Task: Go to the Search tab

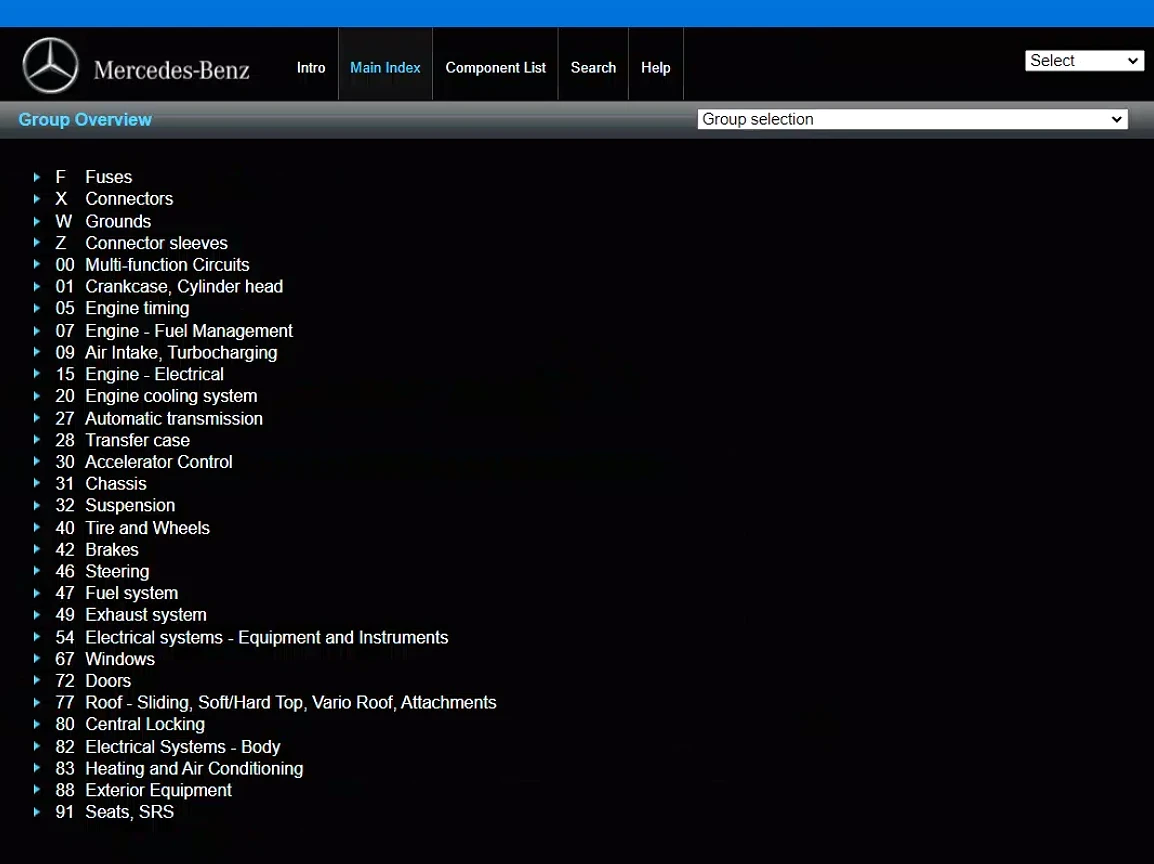Action: tap(593, 68)
